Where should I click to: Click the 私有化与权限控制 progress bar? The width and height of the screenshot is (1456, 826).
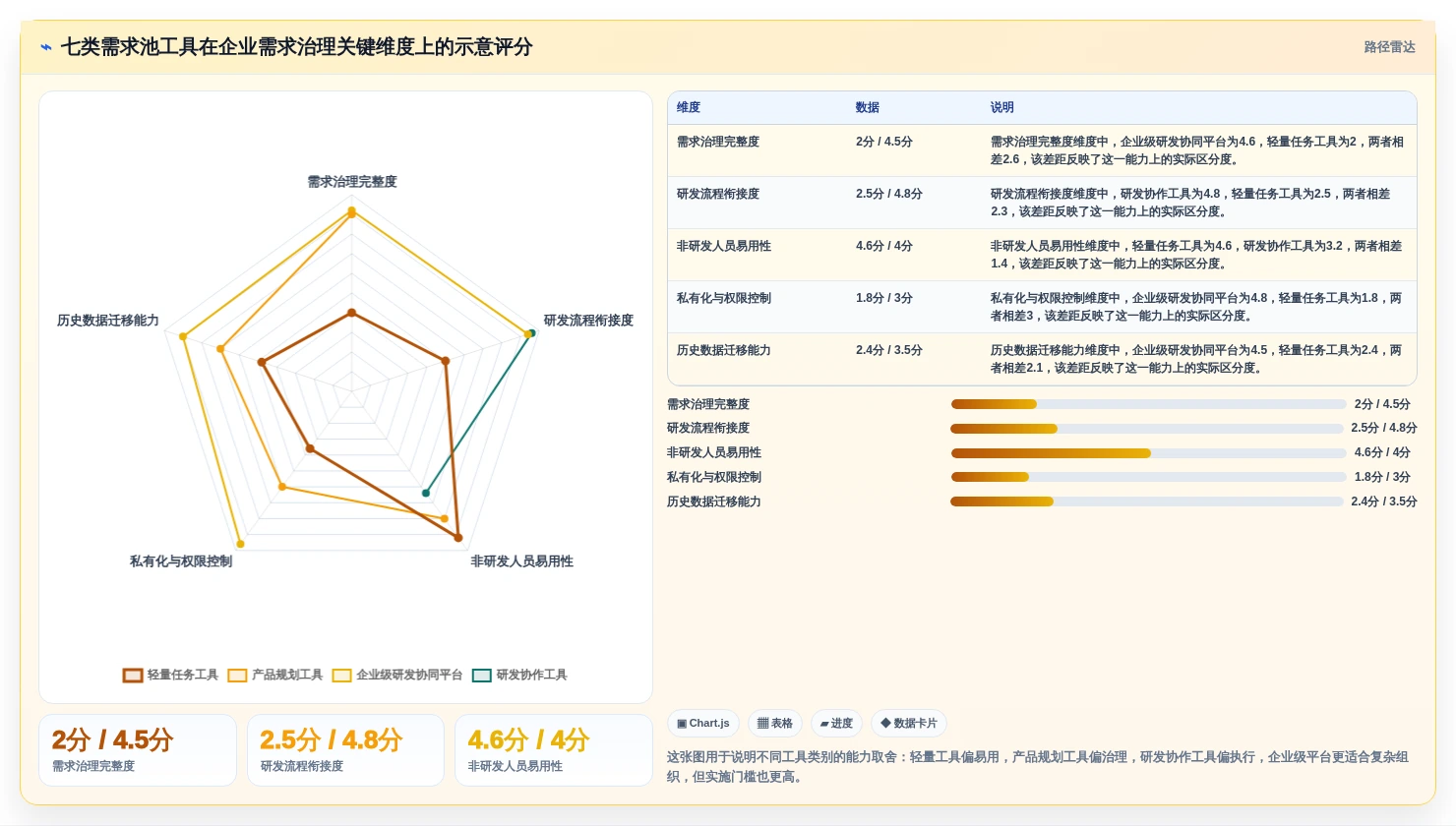1148,477
